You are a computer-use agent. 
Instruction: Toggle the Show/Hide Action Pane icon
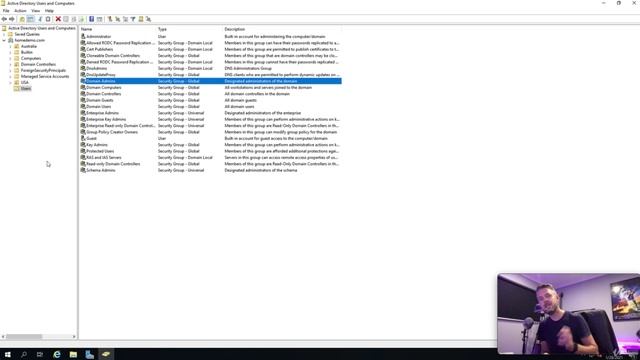coord(99,19)
